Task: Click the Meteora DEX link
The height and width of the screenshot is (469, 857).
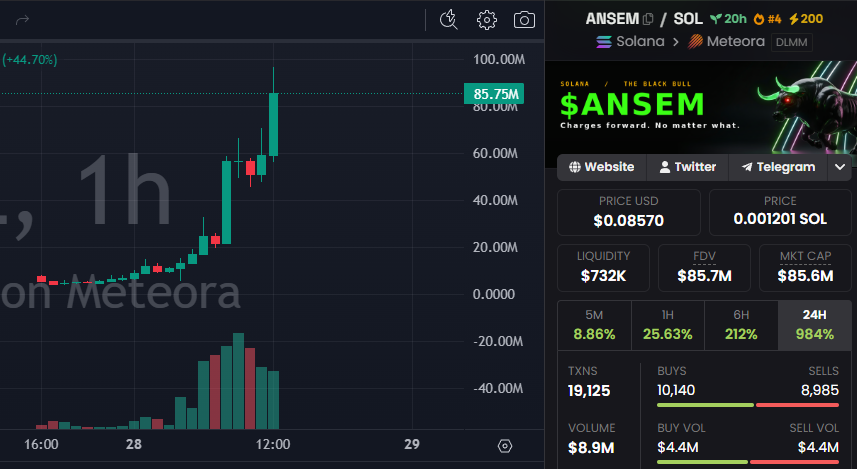Action: click(x=726, y=42)
